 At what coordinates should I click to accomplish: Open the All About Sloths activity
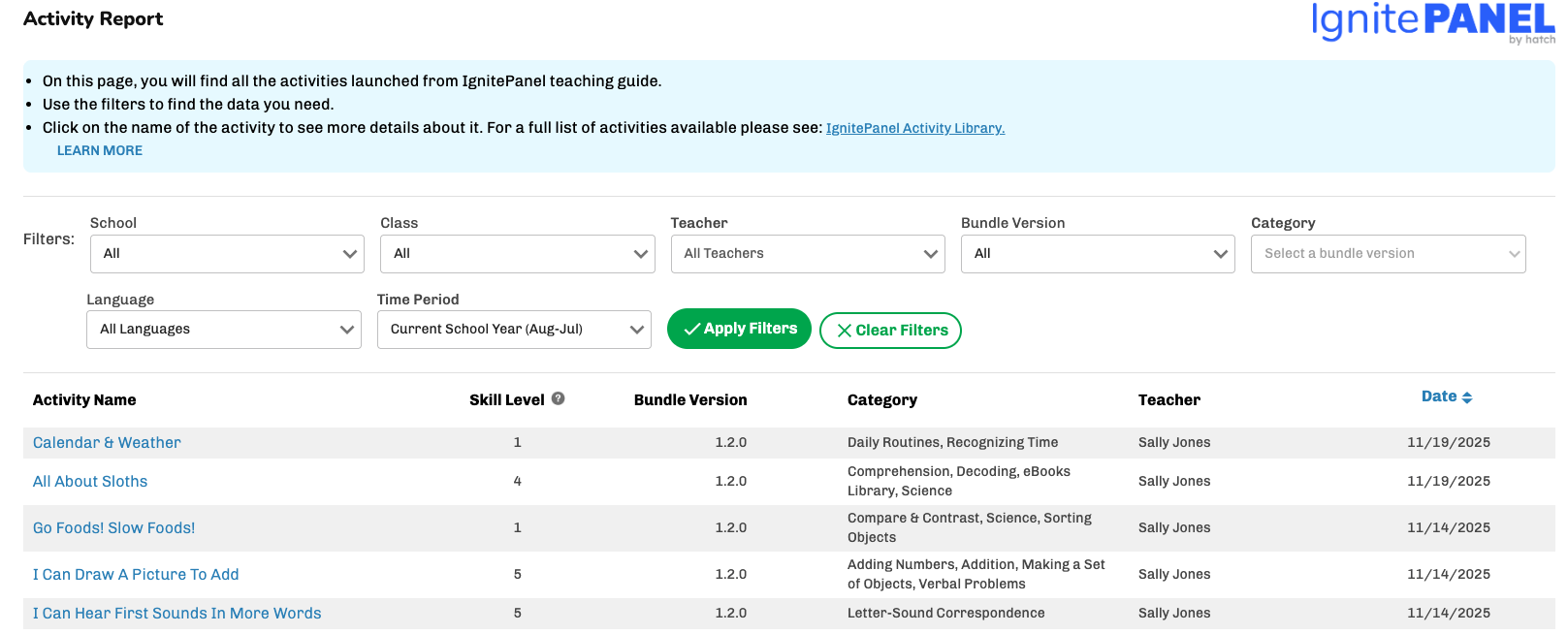click(x=90, y=482)
